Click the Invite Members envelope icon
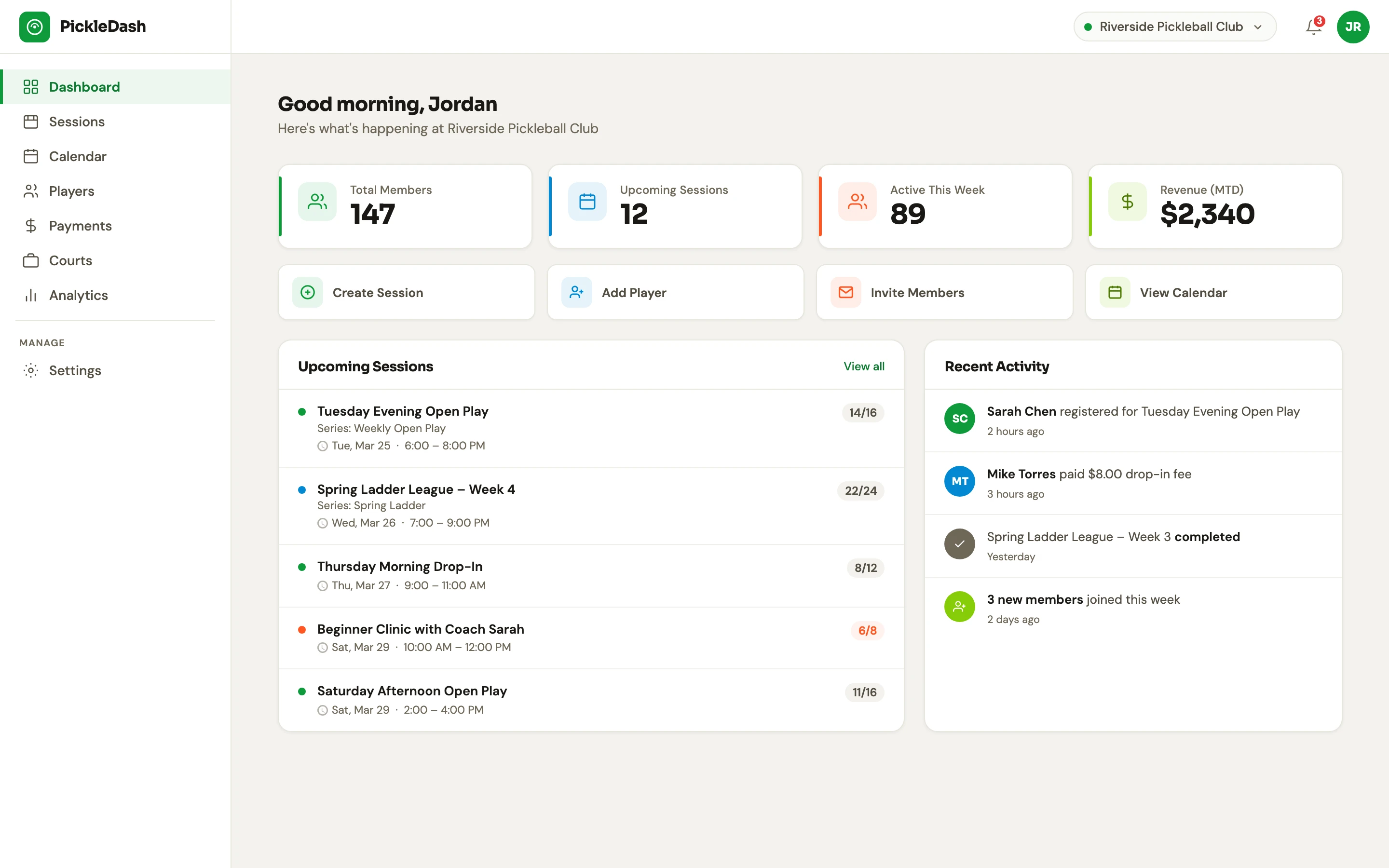 coord(846,292)
